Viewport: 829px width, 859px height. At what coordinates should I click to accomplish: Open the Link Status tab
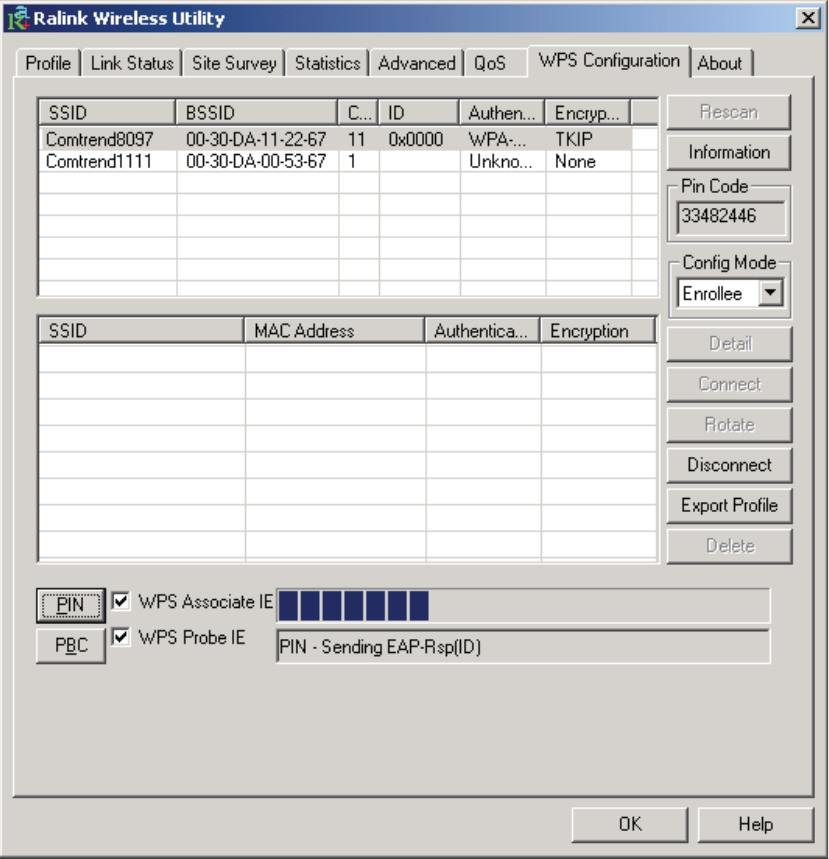click(132, 63)
